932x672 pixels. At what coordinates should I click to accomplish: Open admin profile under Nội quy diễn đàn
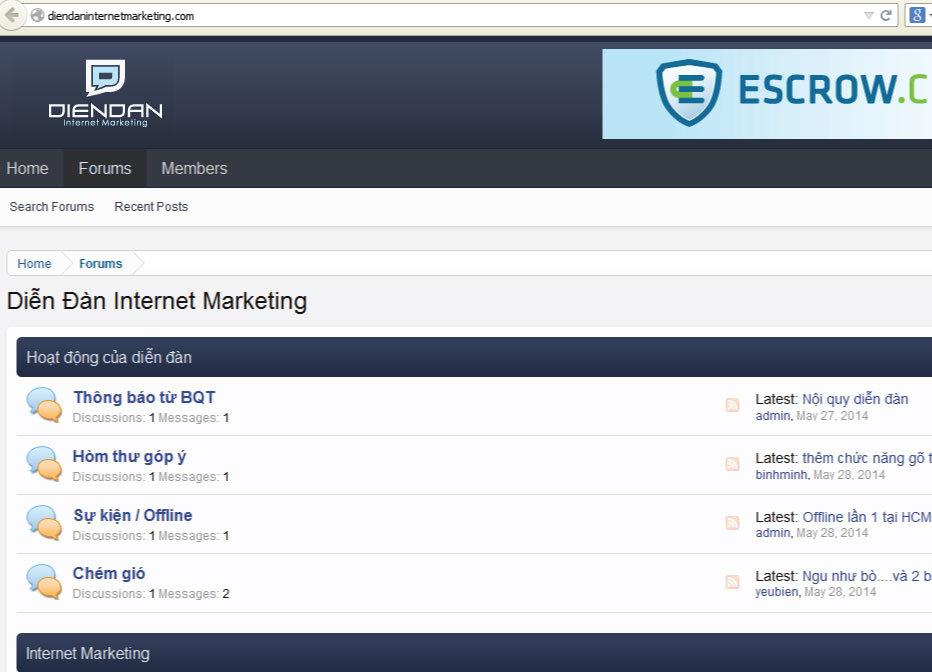pyautogui.click(x=773, y=415)
